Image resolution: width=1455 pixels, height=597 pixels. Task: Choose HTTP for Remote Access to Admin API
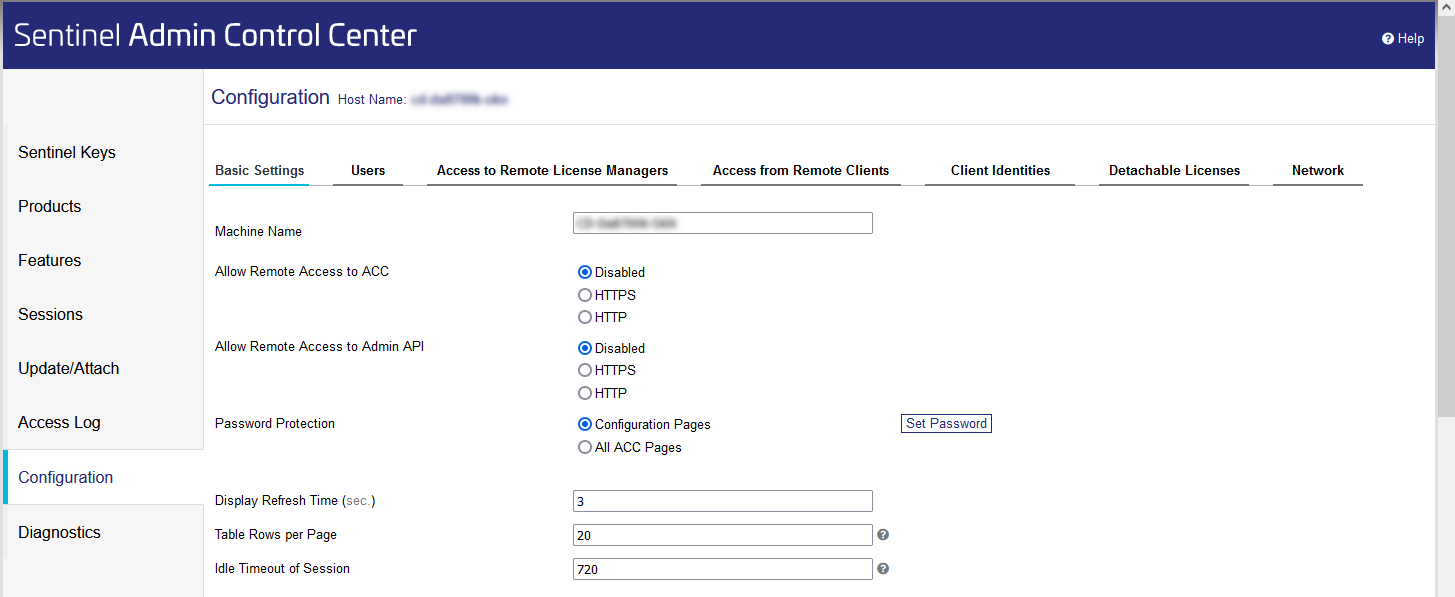coord(585,393)
